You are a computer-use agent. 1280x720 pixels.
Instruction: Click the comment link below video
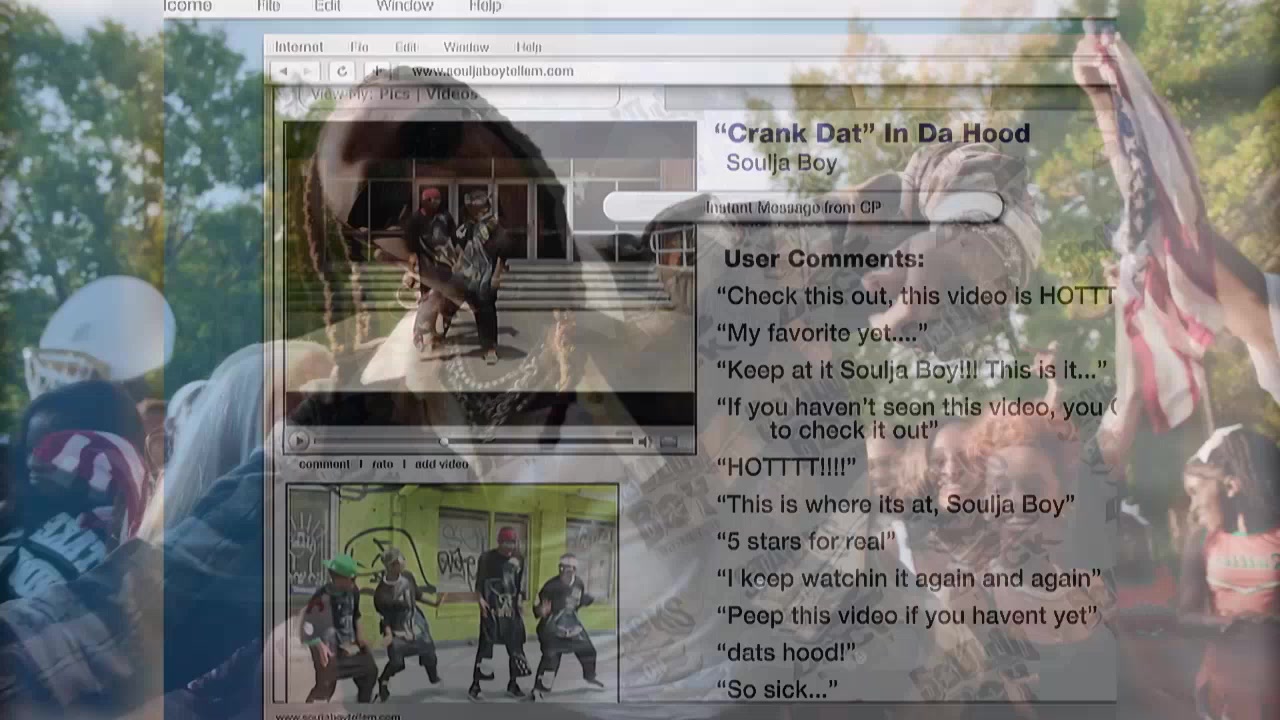(324, 464)
